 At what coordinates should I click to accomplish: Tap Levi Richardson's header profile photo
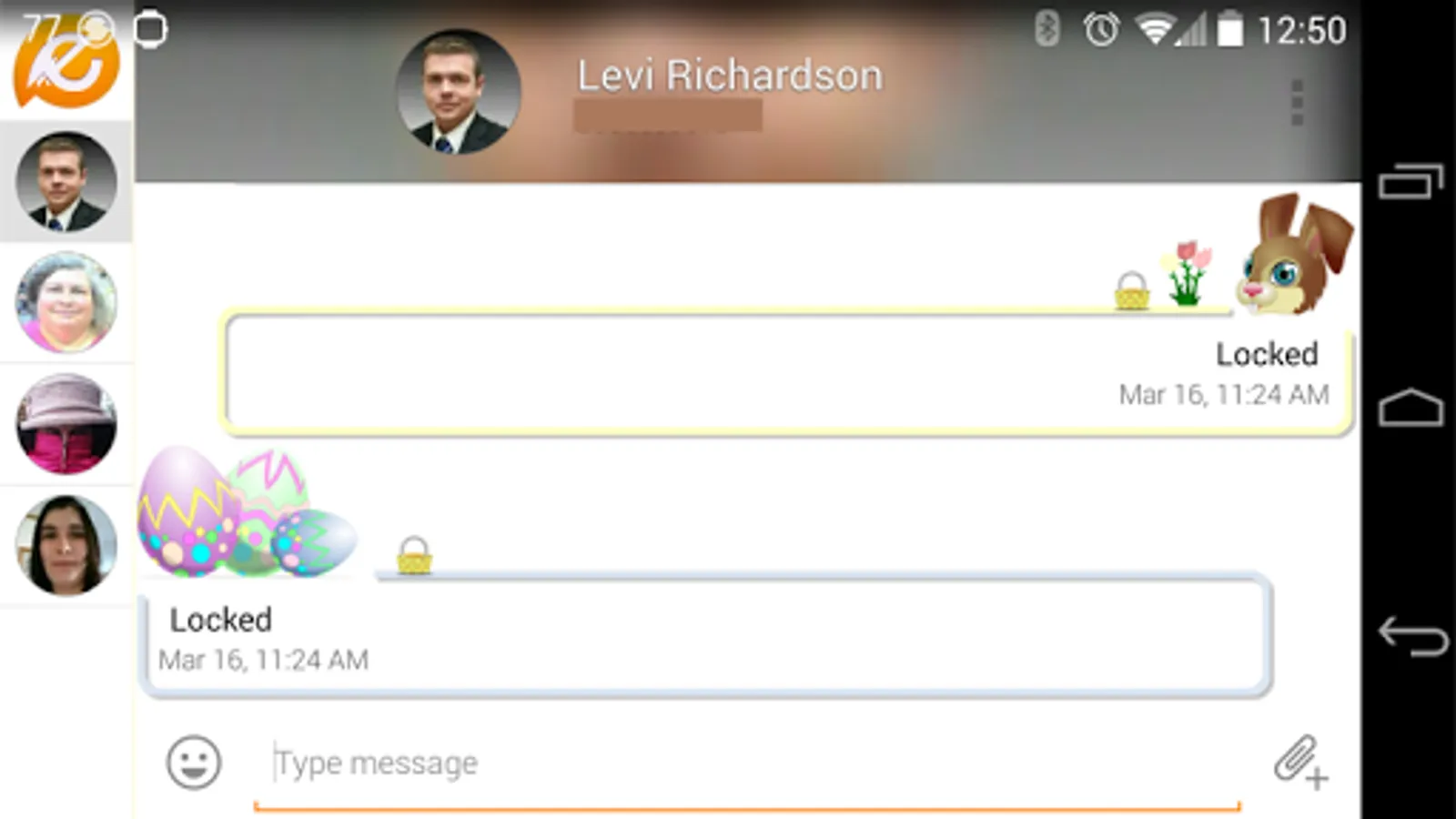pos(459,91)
